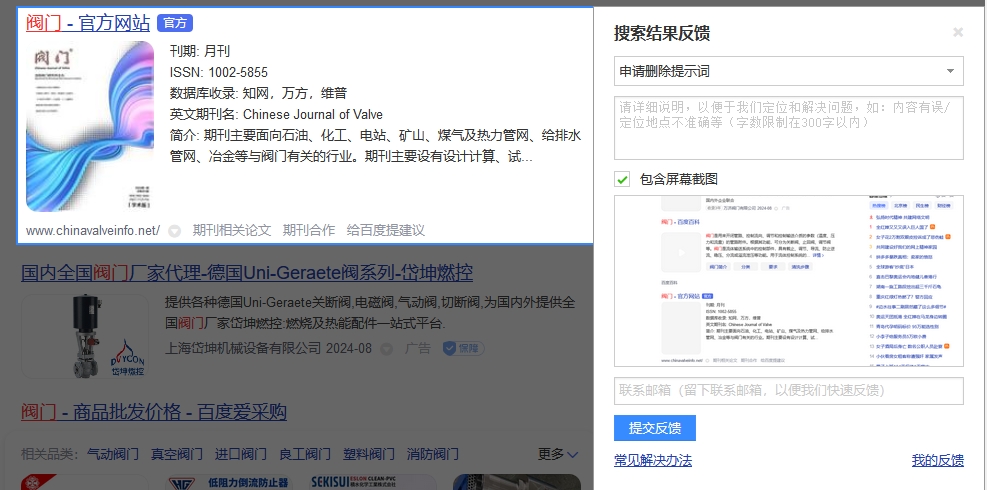Expand 更多 related categories

coord(558,454)
